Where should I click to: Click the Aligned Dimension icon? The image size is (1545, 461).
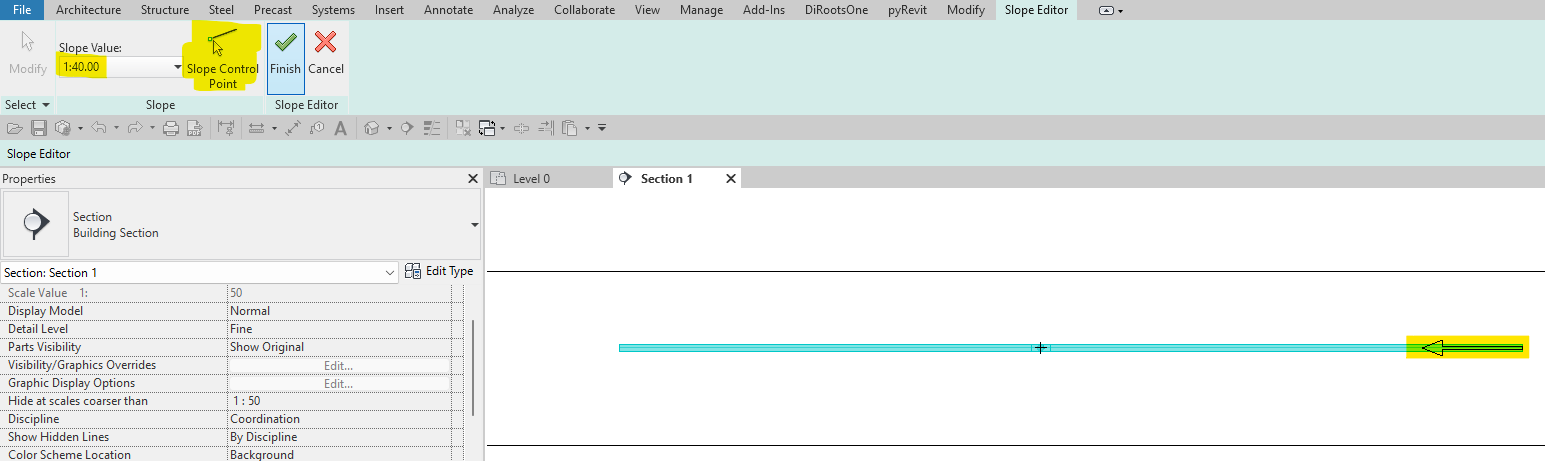pos(293,128)
